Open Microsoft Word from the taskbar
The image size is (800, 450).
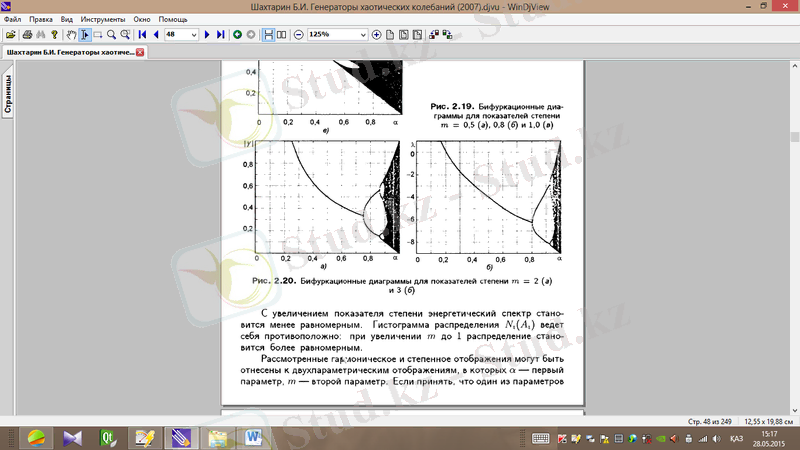tap(251, 437)
